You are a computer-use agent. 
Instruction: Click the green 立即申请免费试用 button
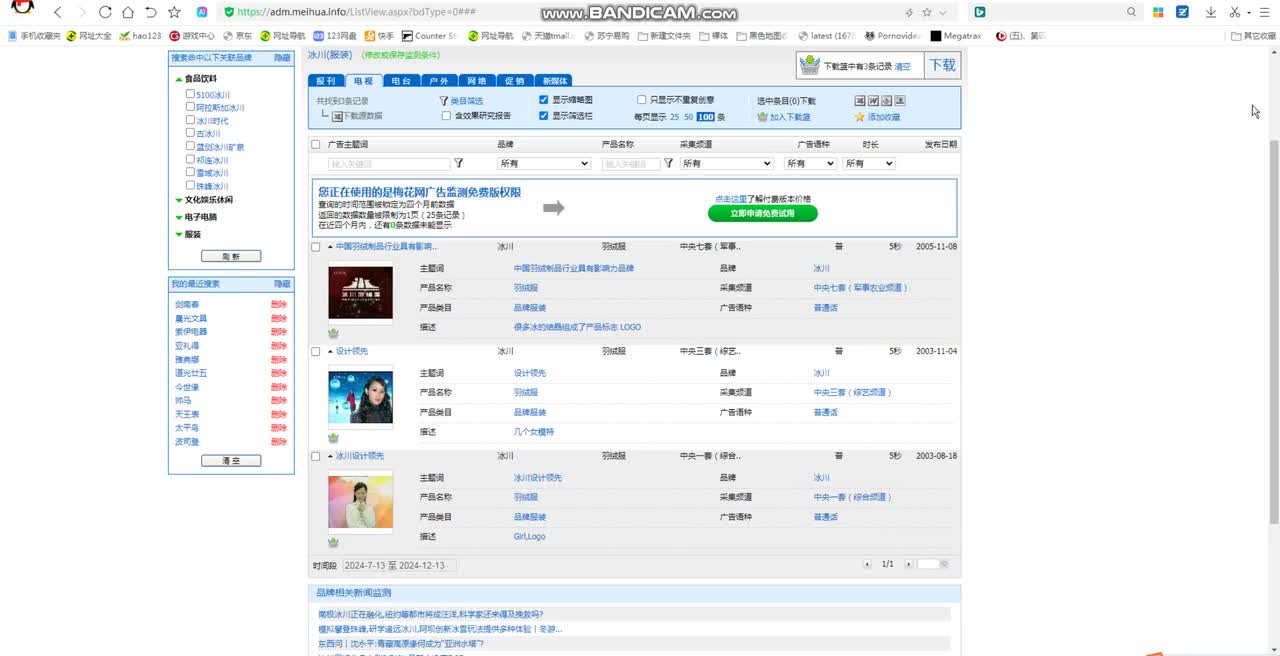(763, 213)
